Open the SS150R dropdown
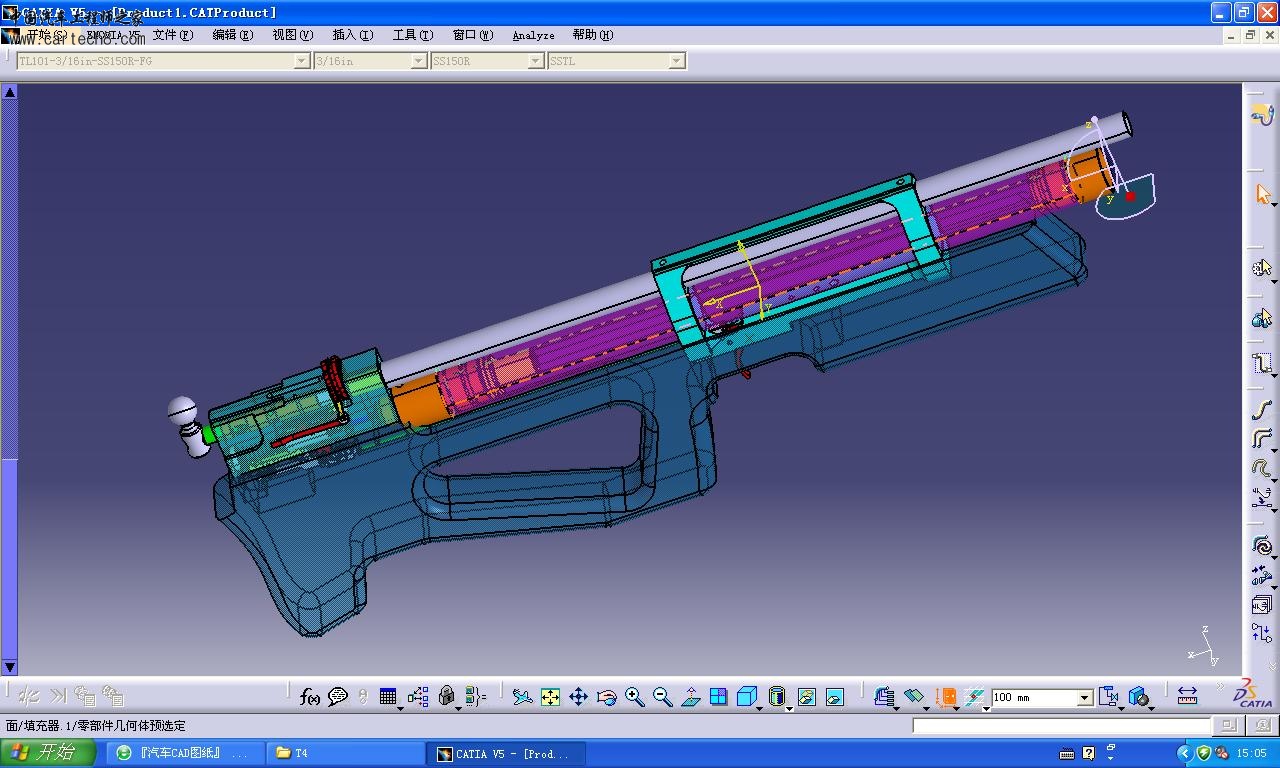 (536, 61)
